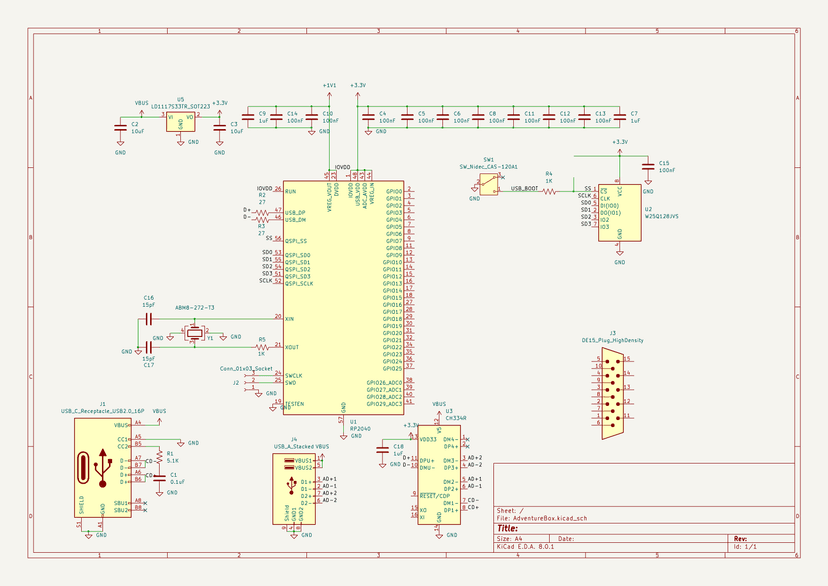
Task: Click the ABM8-272-T3 crystal value text
Action: coord(195,308)
